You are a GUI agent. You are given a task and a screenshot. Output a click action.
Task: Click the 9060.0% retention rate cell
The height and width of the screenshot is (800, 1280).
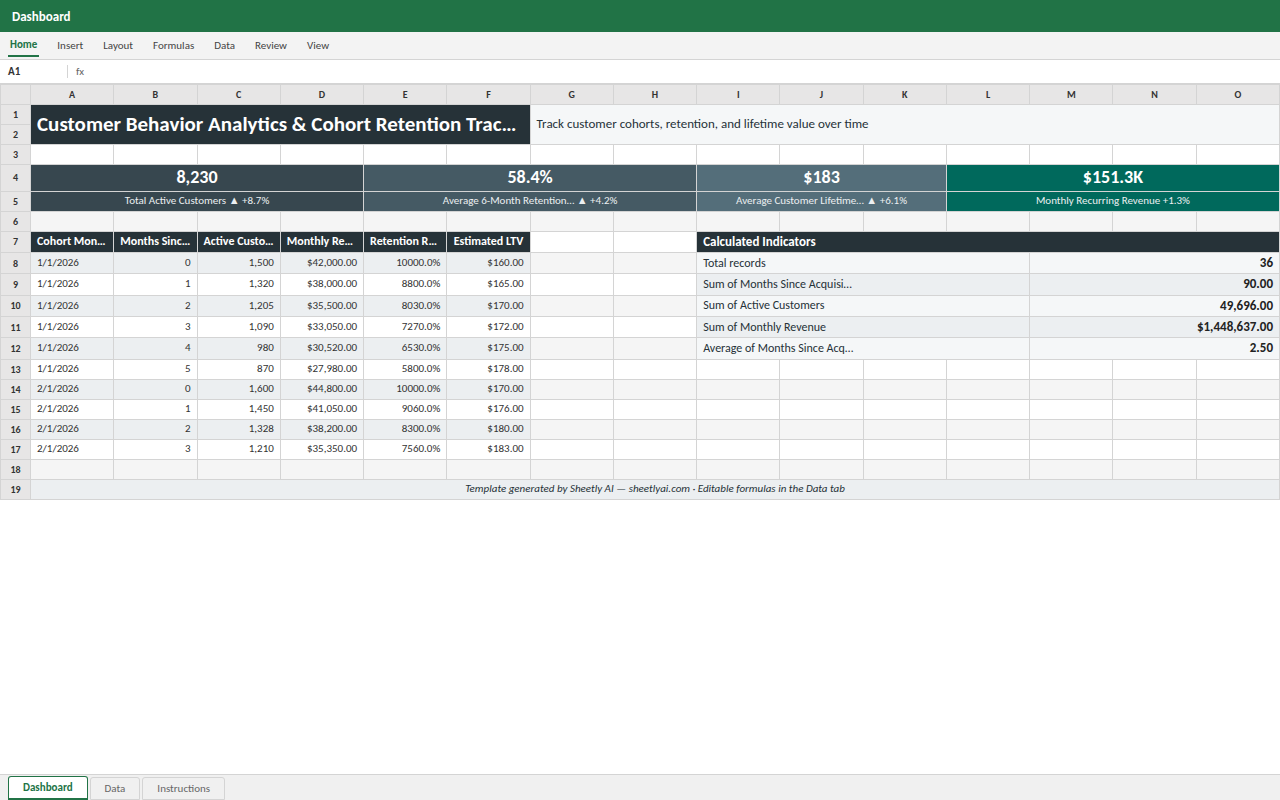tap(405, 409)
